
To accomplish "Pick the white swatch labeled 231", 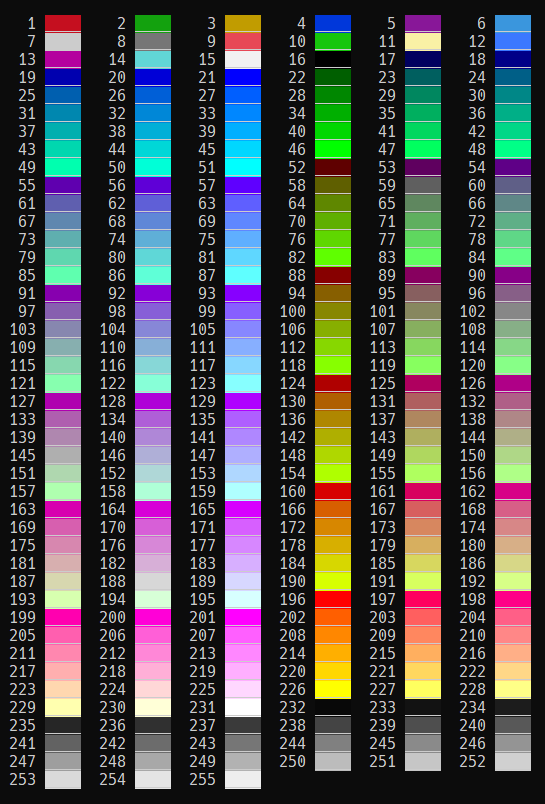I will pos(243,707).
